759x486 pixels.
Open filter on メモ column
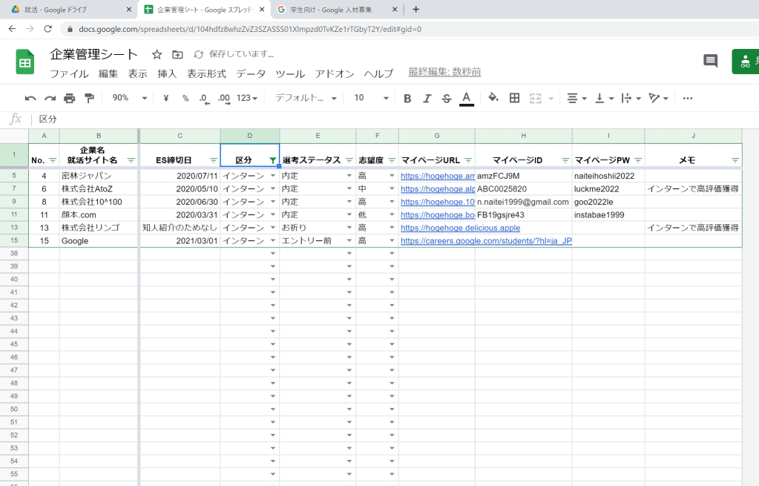pos(735,160)
